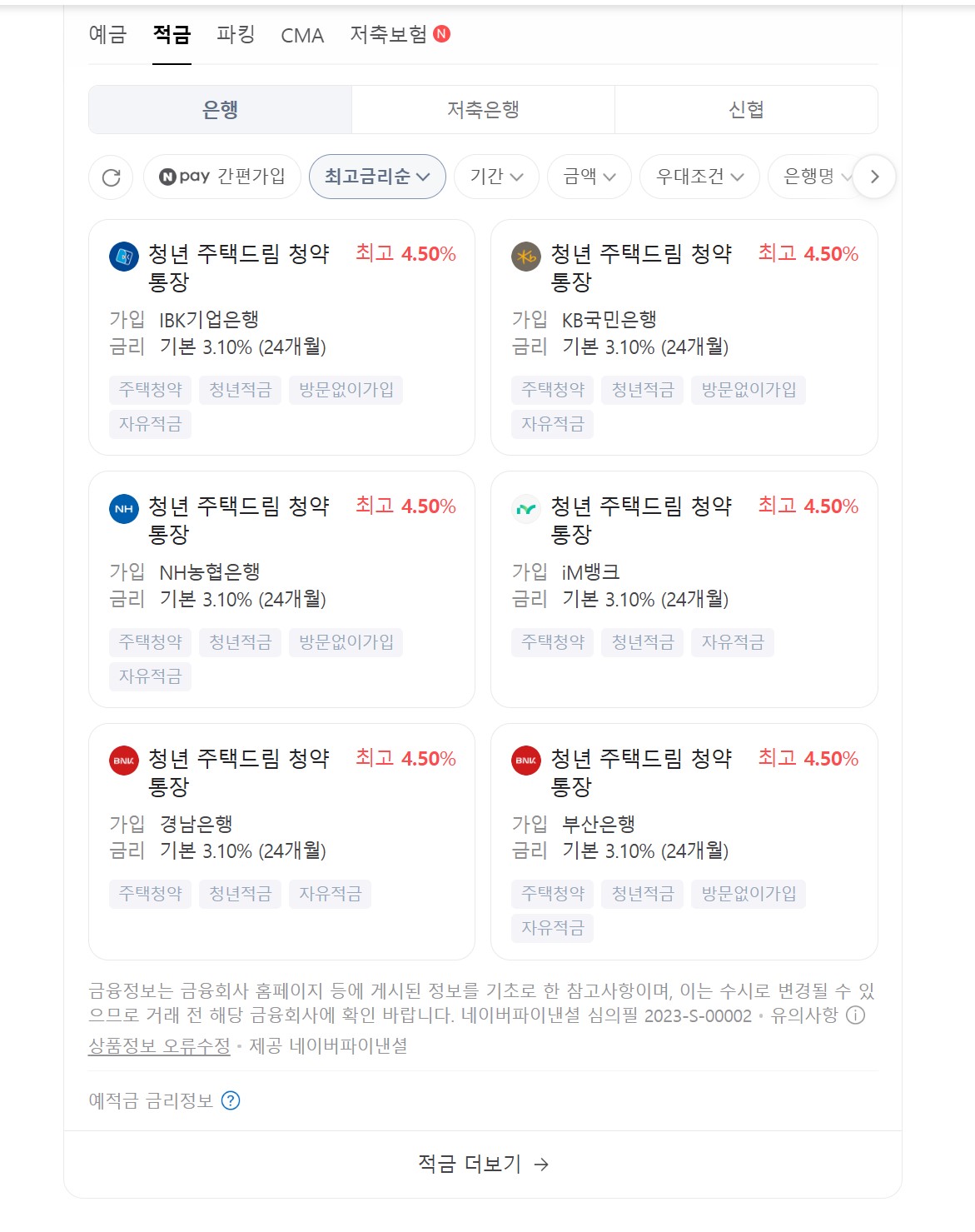Open the 기간 dropdown
This screenshot has width=975, height=1232.
[495, 177]
